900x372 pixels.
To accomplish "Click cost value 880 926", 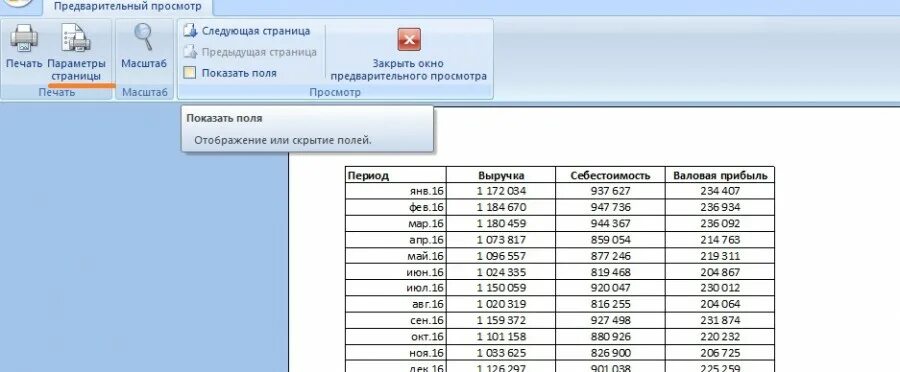I will pos(610,336).
